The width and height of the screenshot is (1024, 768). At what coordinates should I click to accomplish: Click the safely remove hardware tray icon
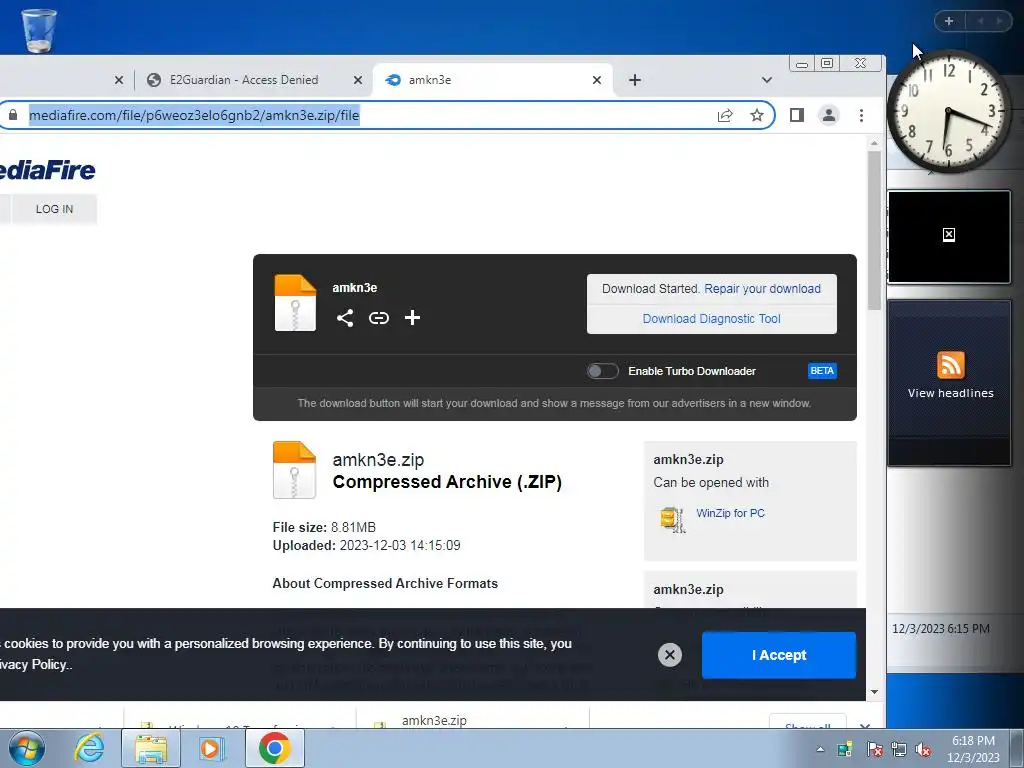(844, 749)
